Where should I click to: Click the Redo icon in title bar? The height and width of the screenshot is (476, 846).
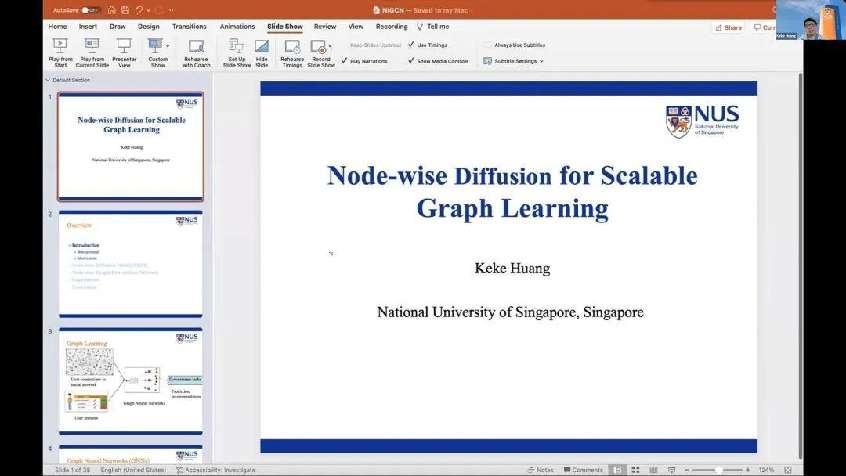pyautogui.click(x=160, y=10)
